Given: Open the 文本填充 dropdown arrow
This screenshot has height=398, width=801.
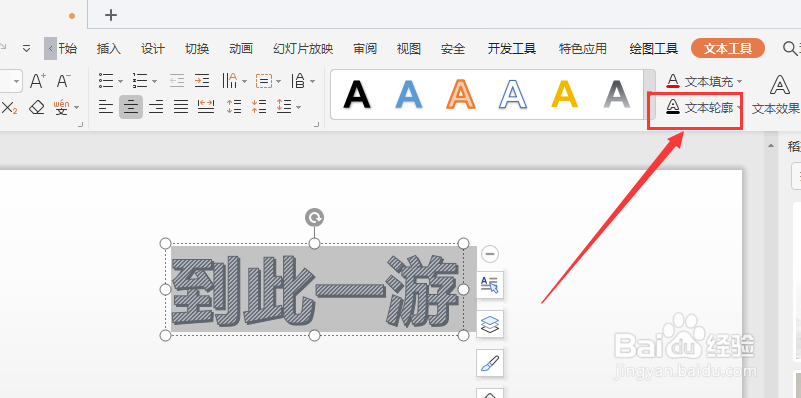Looking at the screenshot, I should [739, 81].
